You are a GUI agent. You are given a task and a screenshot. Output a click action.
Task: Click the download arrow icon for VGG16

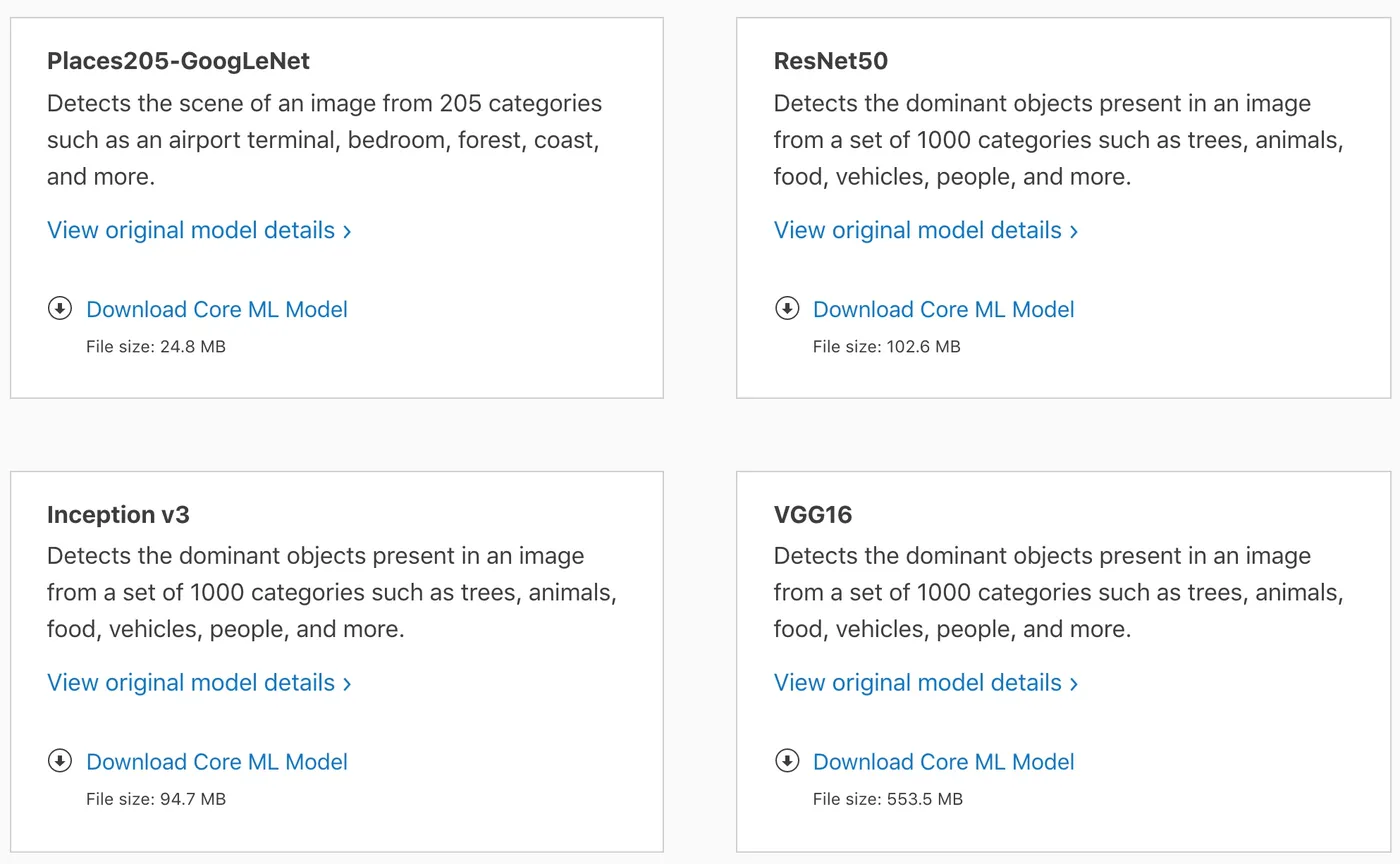point(787,761)
